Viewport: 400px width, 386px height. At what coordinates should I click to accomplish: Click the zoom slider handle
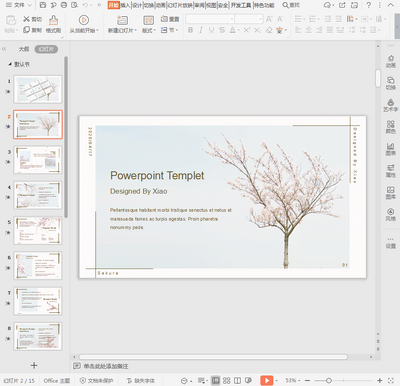[x=329, y=380]
